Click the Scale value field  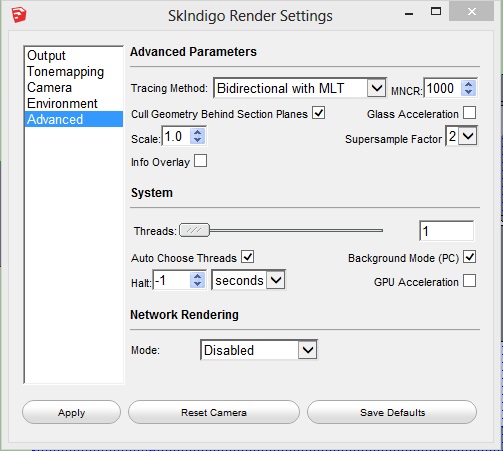[x=176, y=136]
